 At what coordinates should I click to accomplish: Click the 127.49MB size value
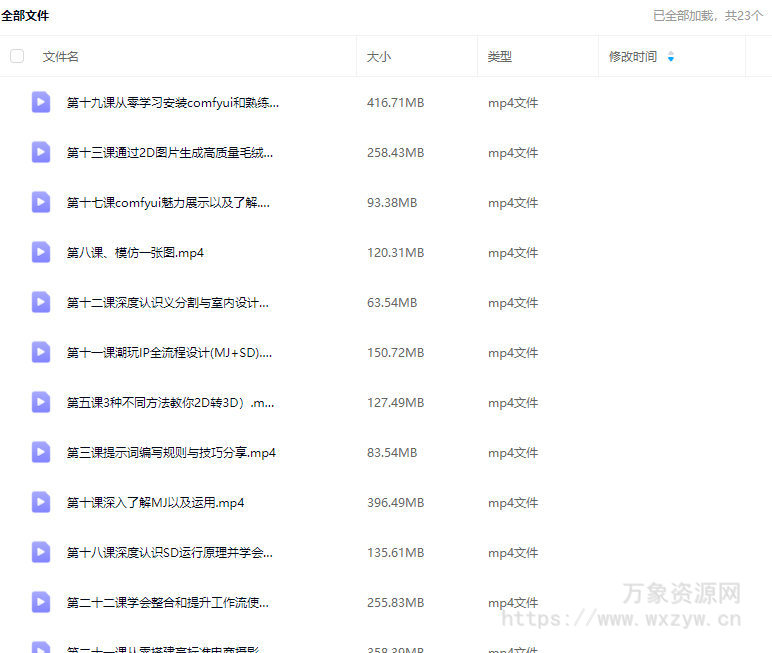click(x=396, y=403)
